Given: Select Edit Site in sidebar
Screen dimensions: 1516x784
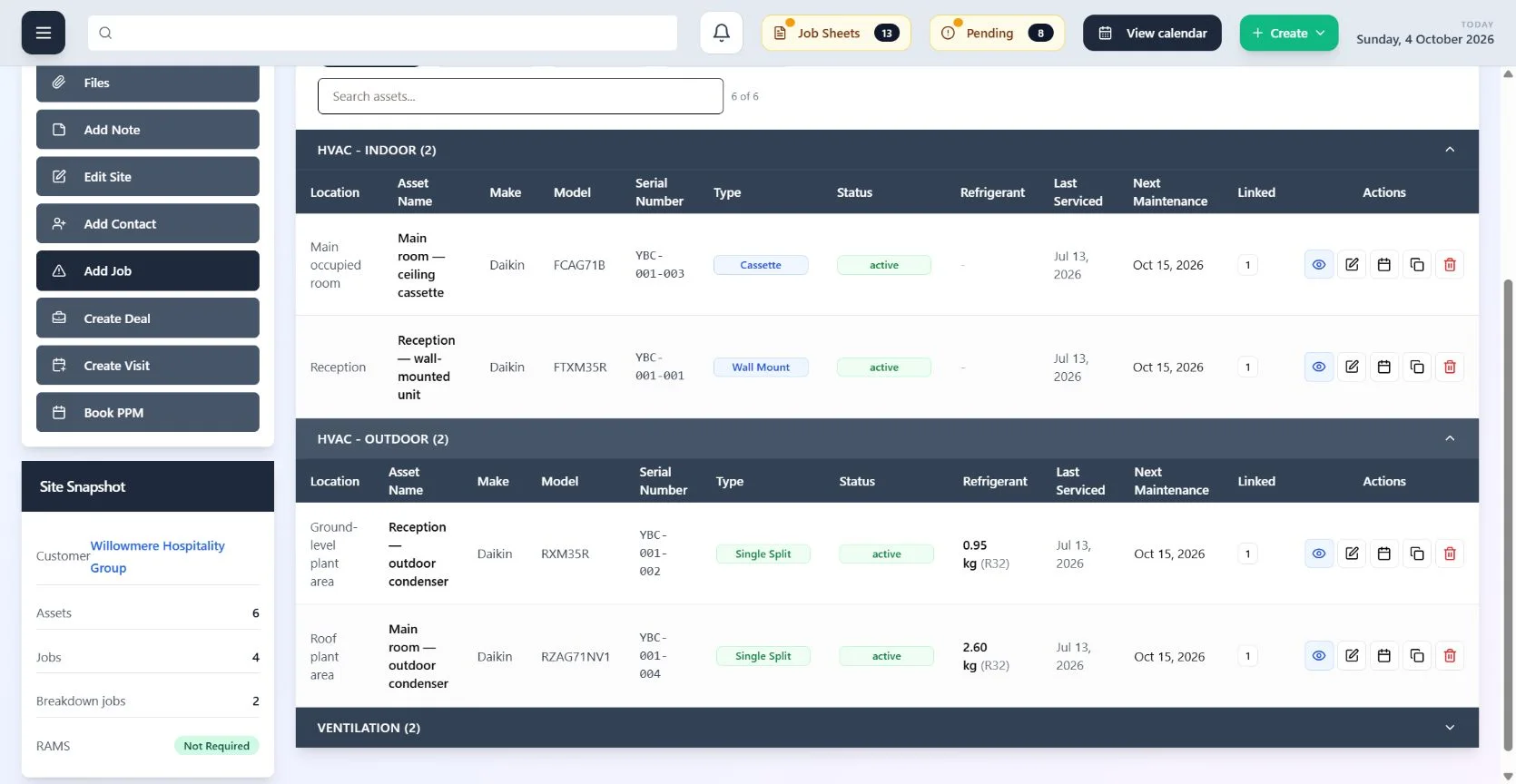Looking at the screenshot, I should pyautogui.click(x=148, y=177).
